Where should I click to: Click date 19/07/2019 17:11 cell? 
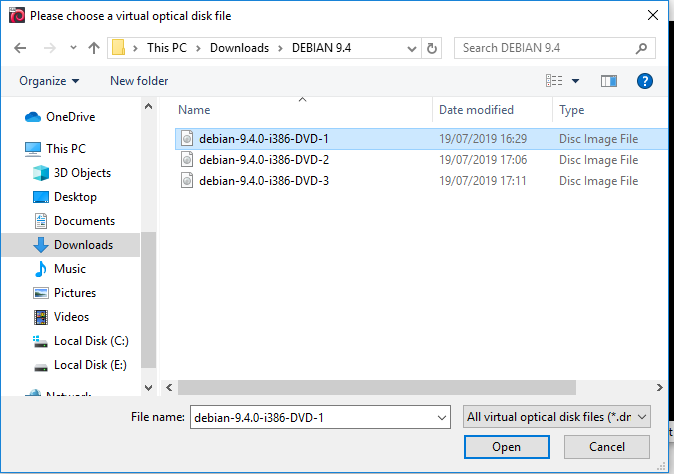pyautogui.click(x=482, y=181)
